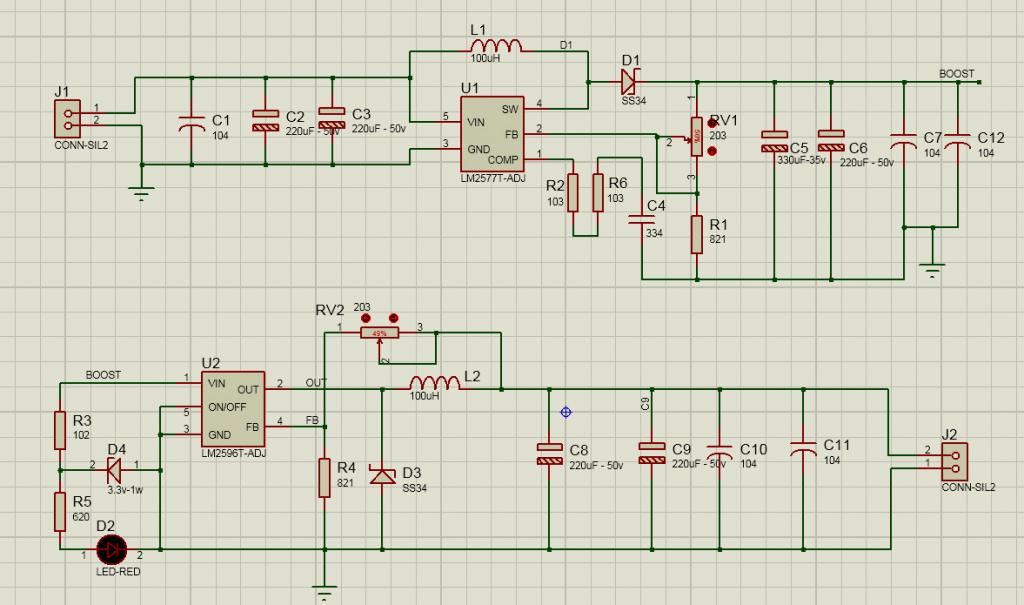Click the 'LED-RED' label under D2
Image resolution: width=1024 pixels, height=605 pixels.
[x=118, y=572]
